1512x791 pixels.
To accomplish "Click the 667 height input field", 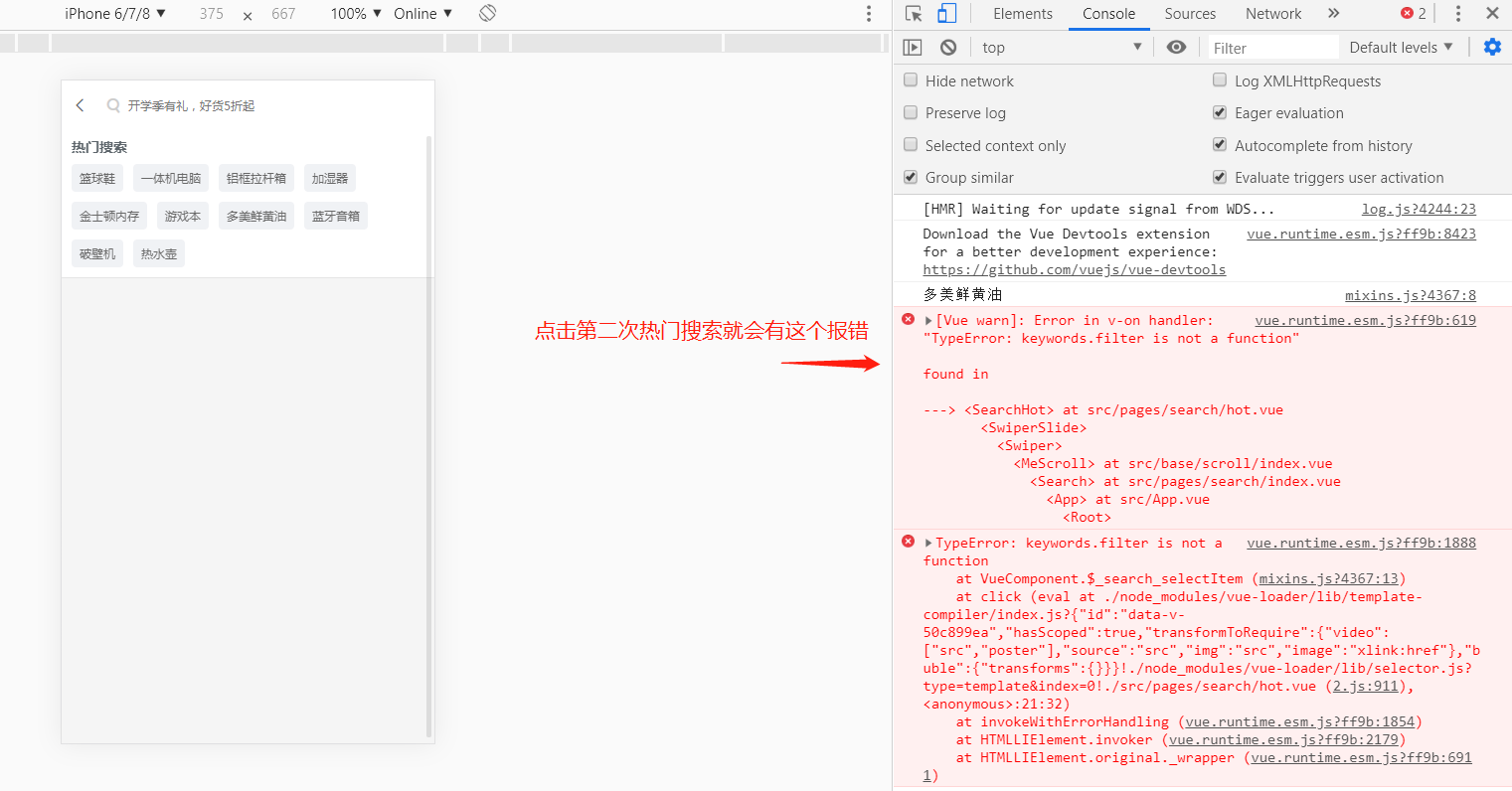I will click(x=283, y=13).
